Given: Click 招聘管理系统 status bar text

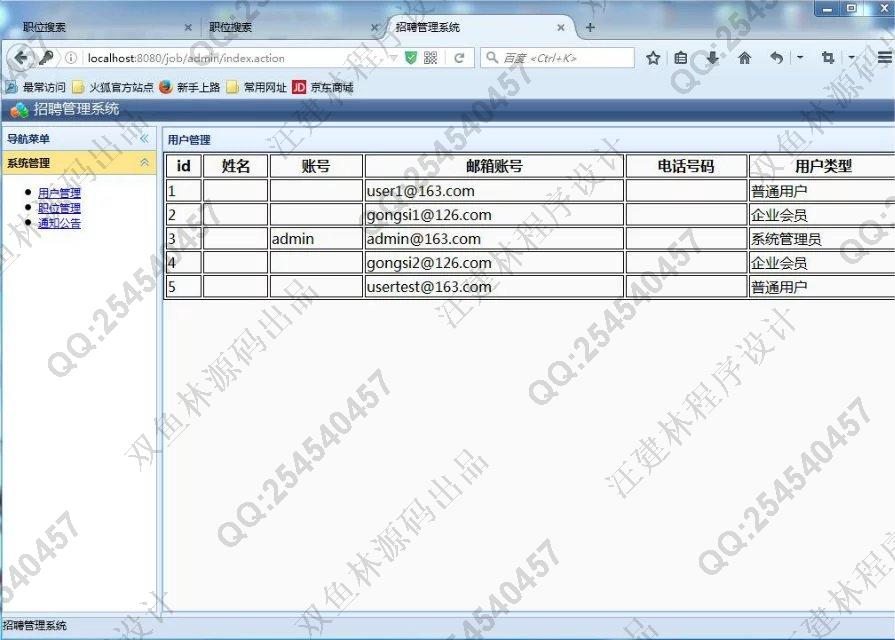Looking at the screenshot, I should (35, 626).
